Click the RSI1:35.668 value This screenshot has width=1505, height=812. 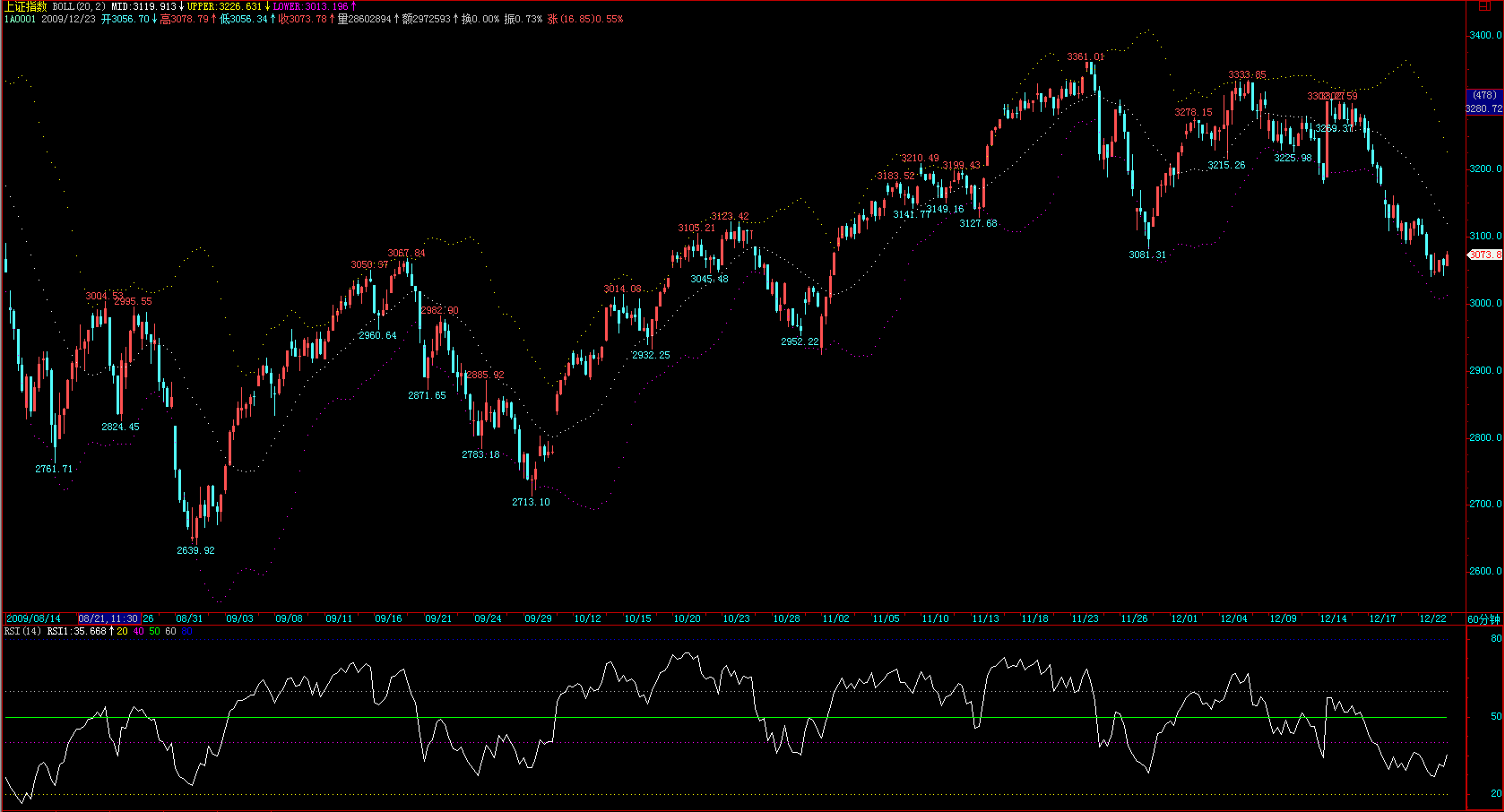pyautogui.click(x=76, y=631)
